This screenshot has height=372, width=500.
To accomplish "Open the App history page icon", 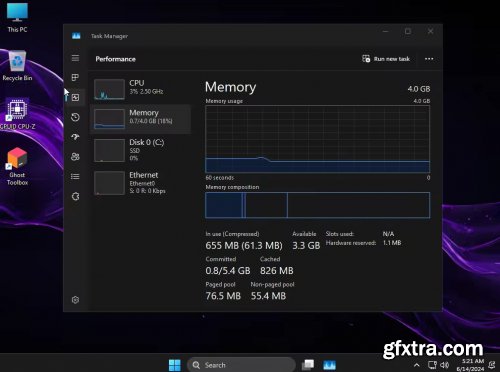I will [75, 117].
